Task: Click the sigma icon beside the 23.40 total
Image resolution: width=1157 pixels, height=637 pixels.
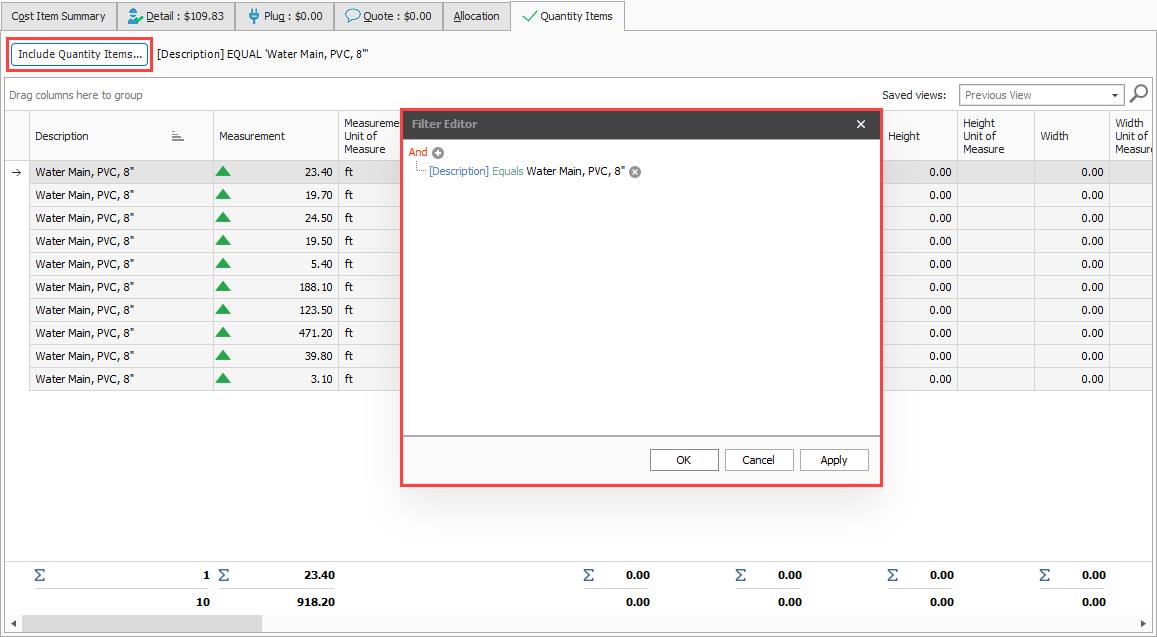Action: point(224,575)
